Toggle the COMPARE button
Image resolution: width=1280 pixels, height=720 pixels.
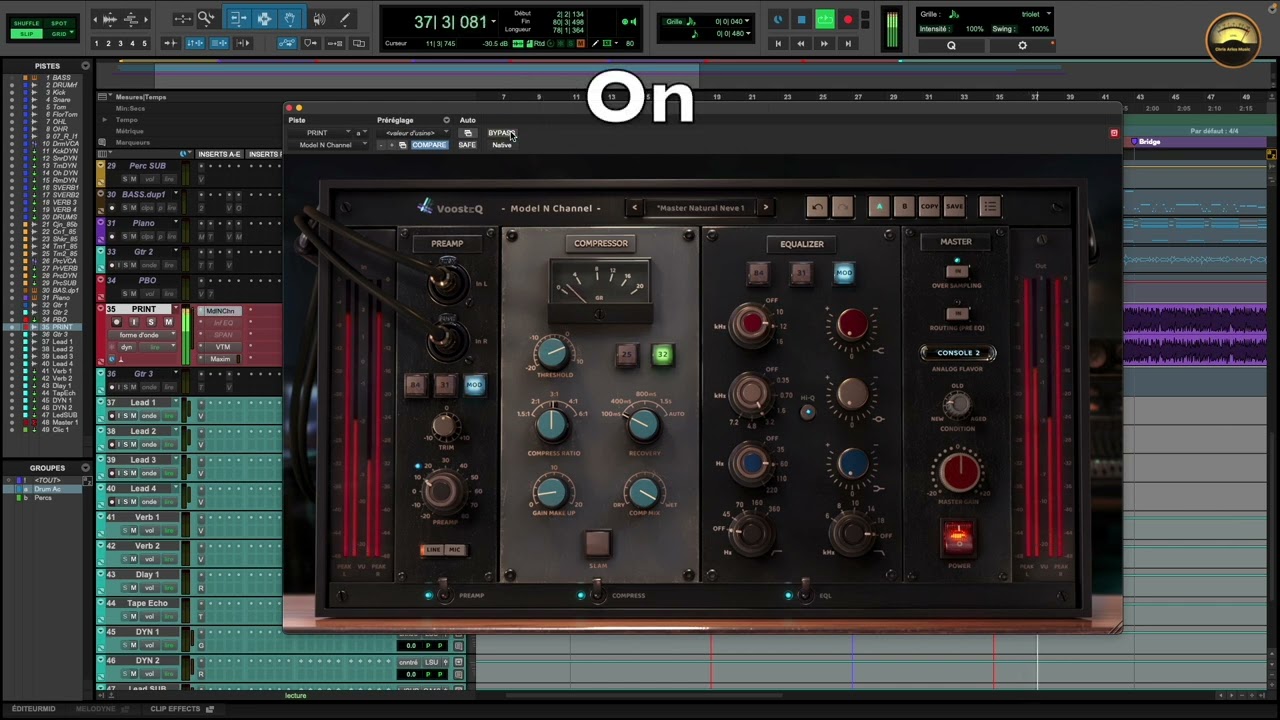(x=429, y=145)
